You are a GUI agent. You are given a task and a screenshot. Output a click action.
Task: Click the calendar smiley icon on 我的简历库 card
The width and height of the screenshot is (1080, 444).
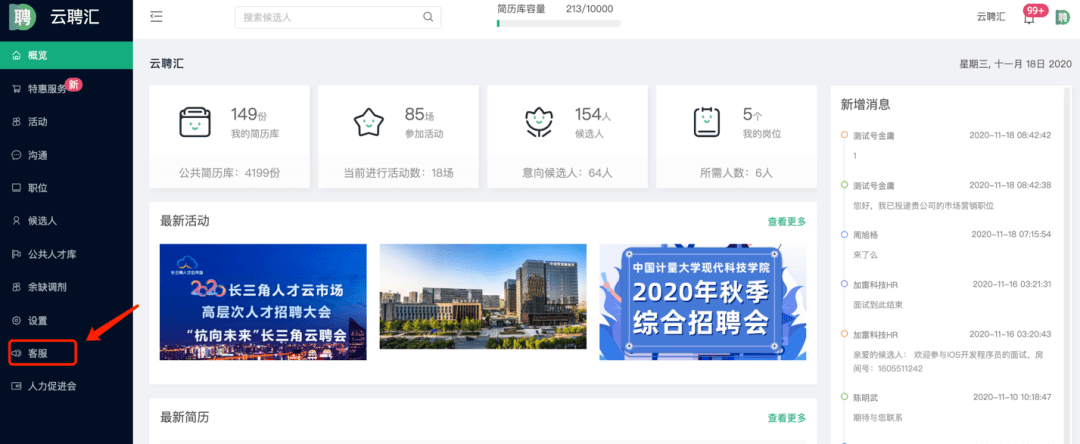click(x=194, y=123)
